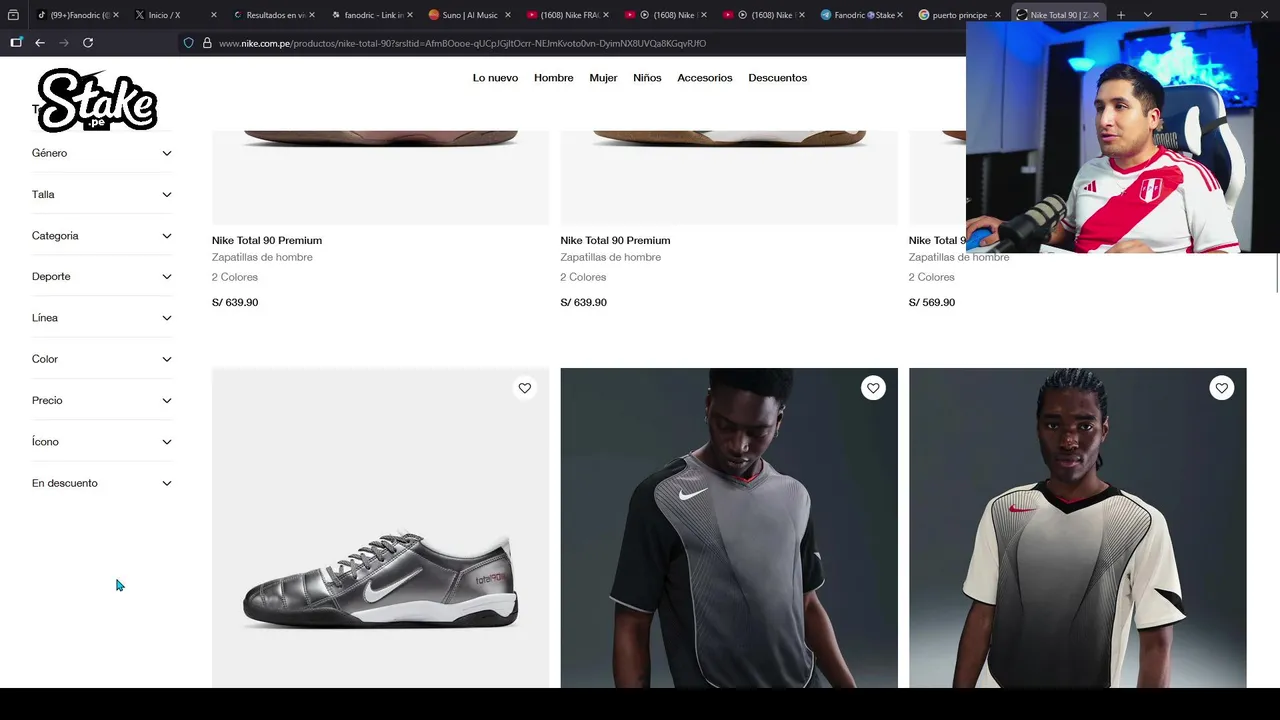1280x720 pixels.
Task: Expand the Deporte filter
Action: click(x=101, y=277)
